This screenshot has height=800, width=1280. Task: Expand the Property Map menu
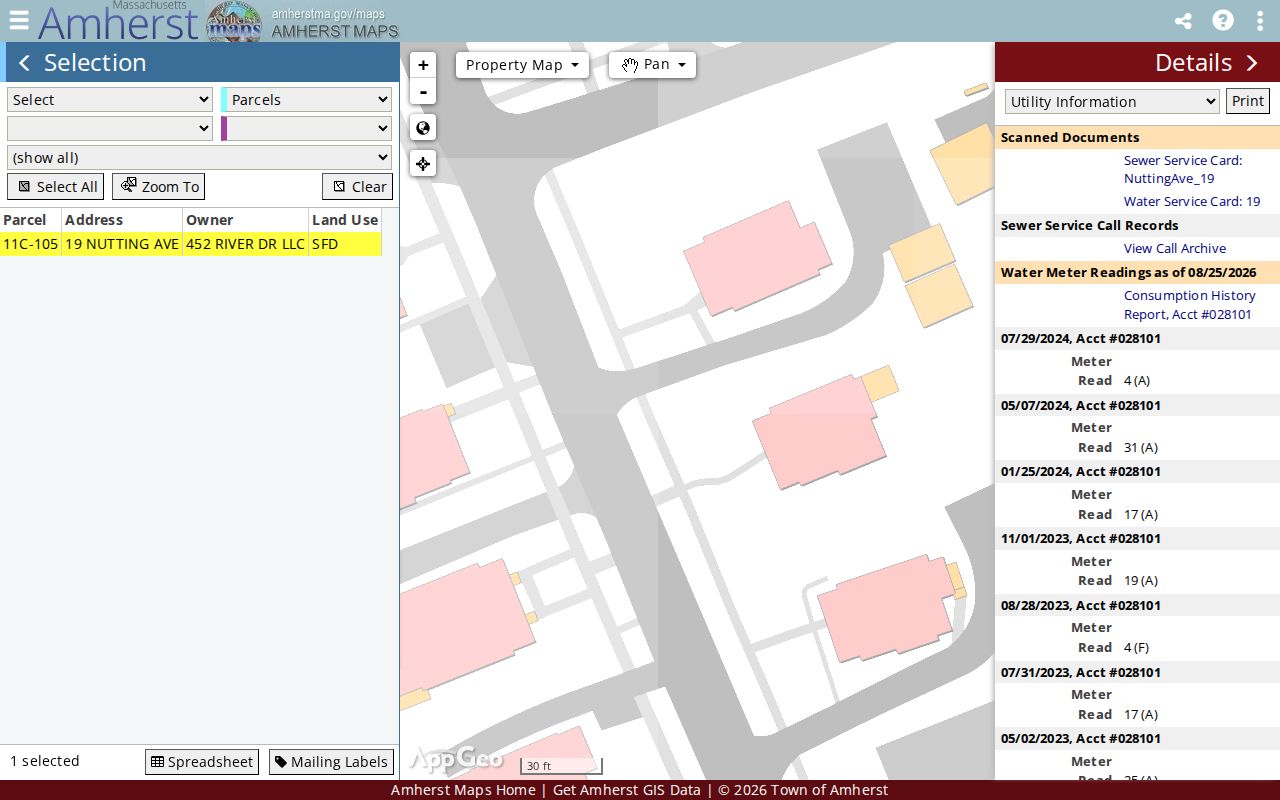pyautogui.click(x=522, y=65)
